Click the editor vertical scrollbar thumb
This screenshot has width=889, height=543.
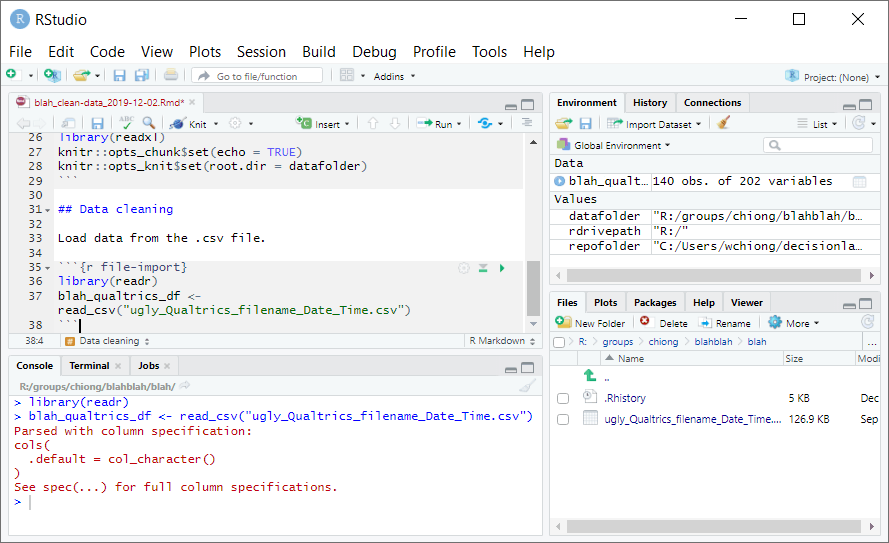pyautogui.click(x=533, y=288)
